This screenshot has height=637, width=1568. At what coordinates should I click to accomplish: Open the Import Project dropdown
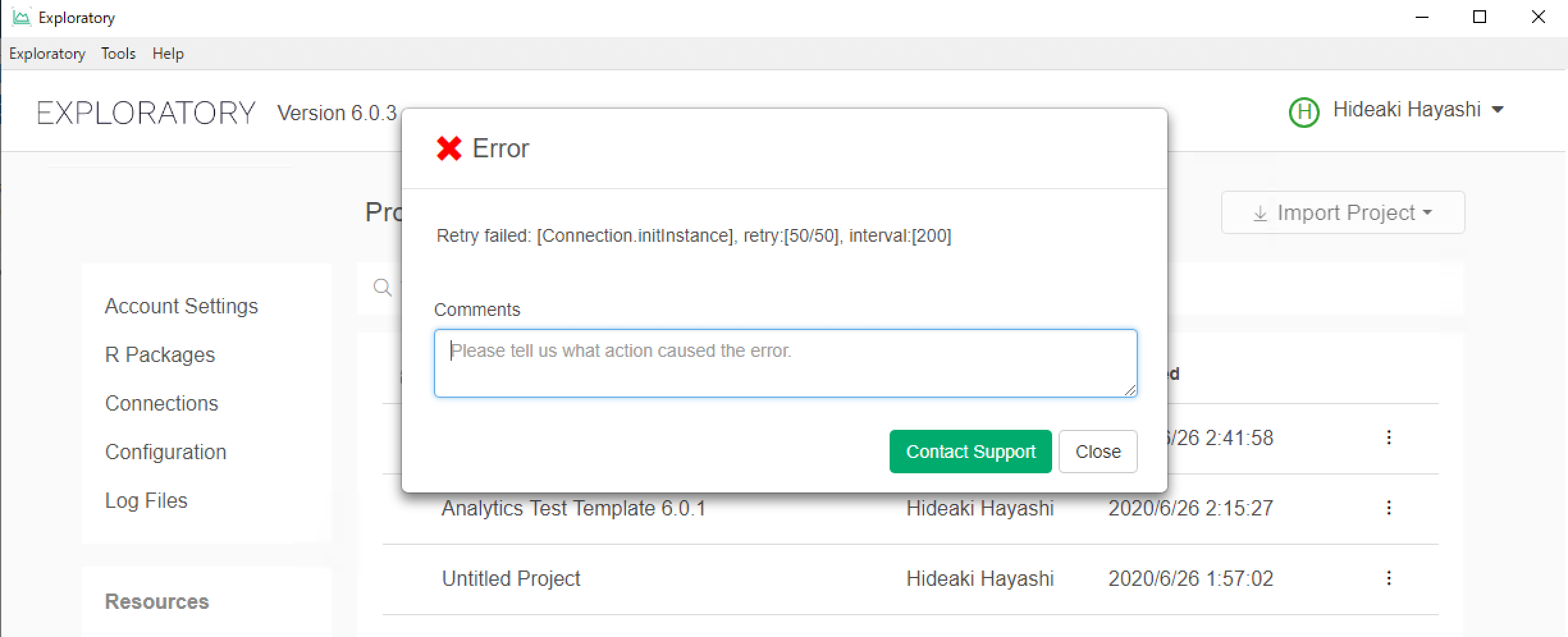click(x=1342, y=212)
